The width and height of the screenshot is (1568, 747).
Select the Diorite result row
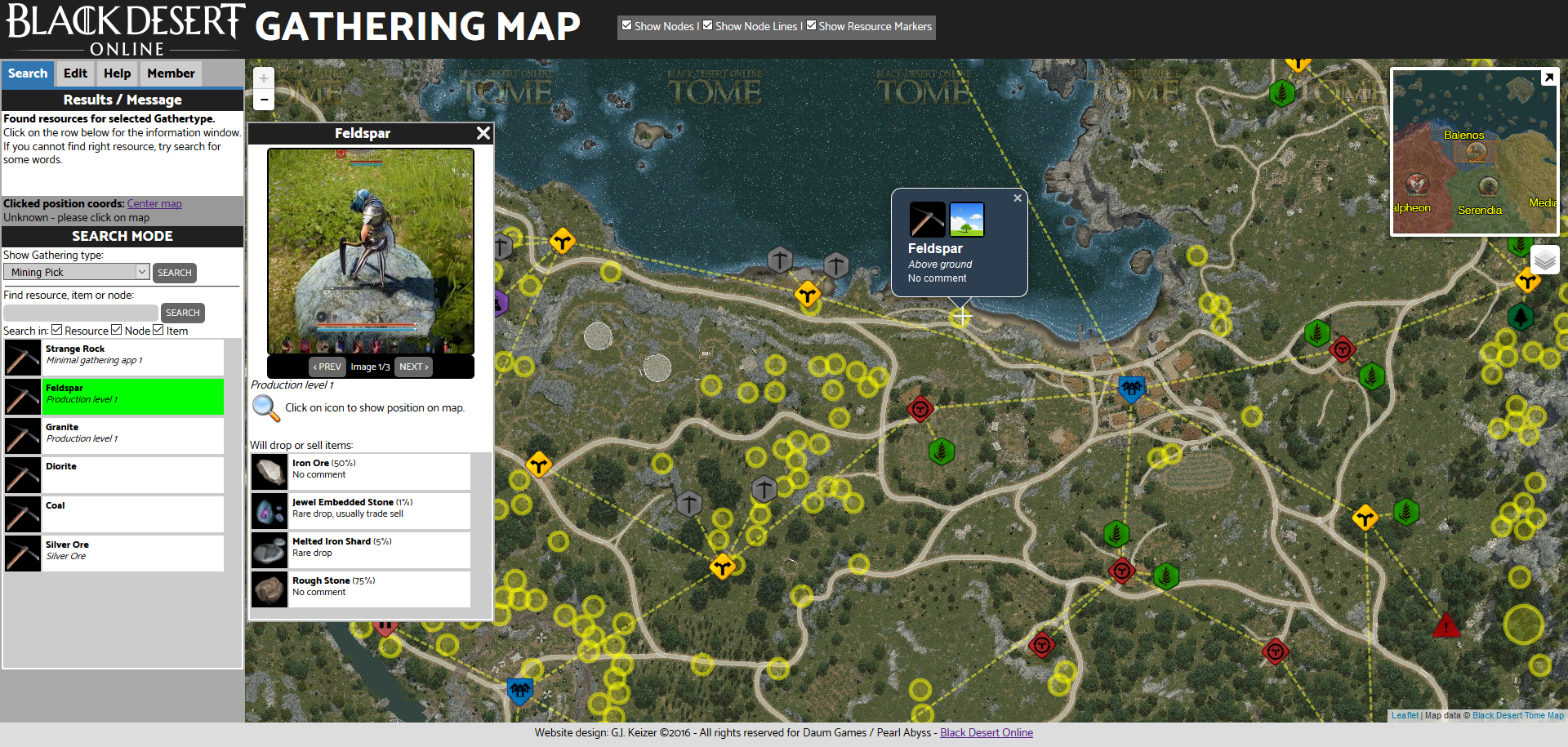pos(114,474)
